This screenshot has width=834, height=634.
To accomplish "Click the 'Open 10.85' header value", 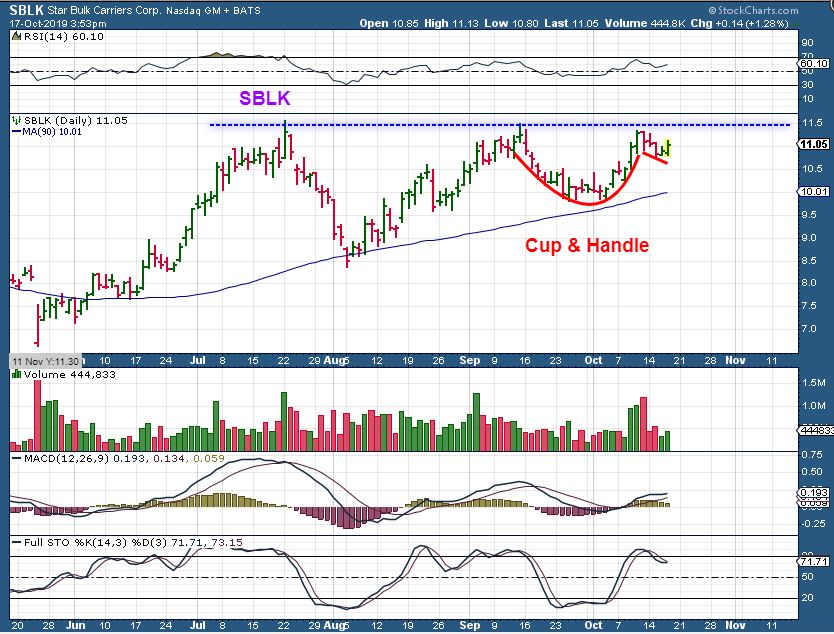I will (389, 23).
